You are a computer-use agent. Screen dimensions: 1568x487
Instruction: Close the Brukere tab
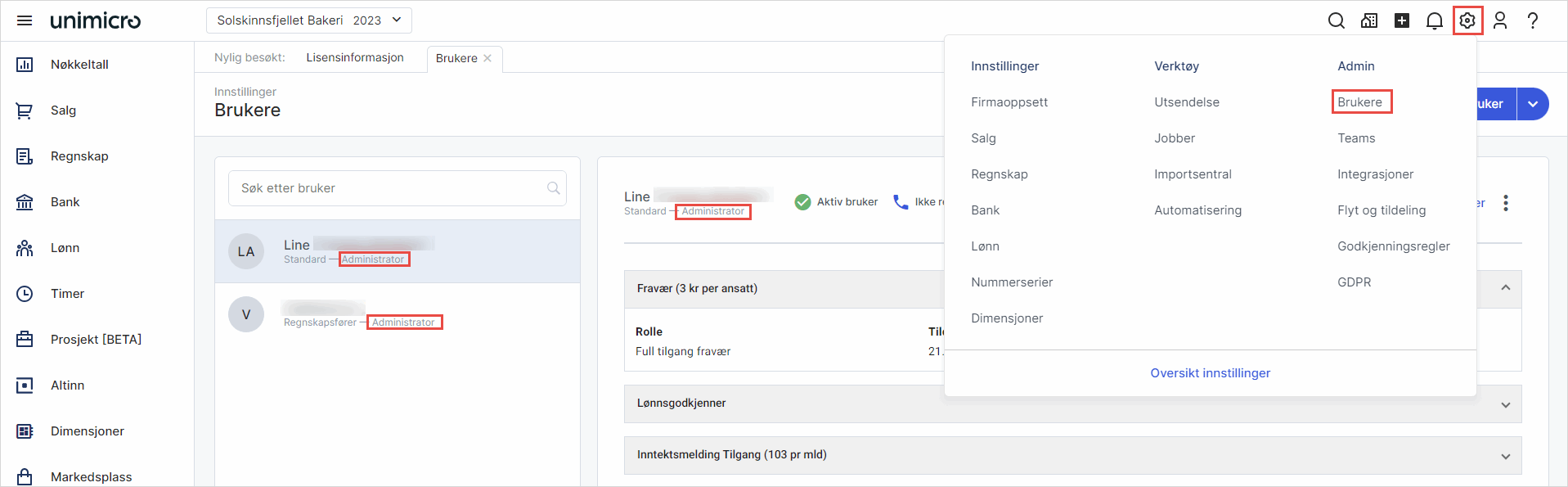[487, 58]
